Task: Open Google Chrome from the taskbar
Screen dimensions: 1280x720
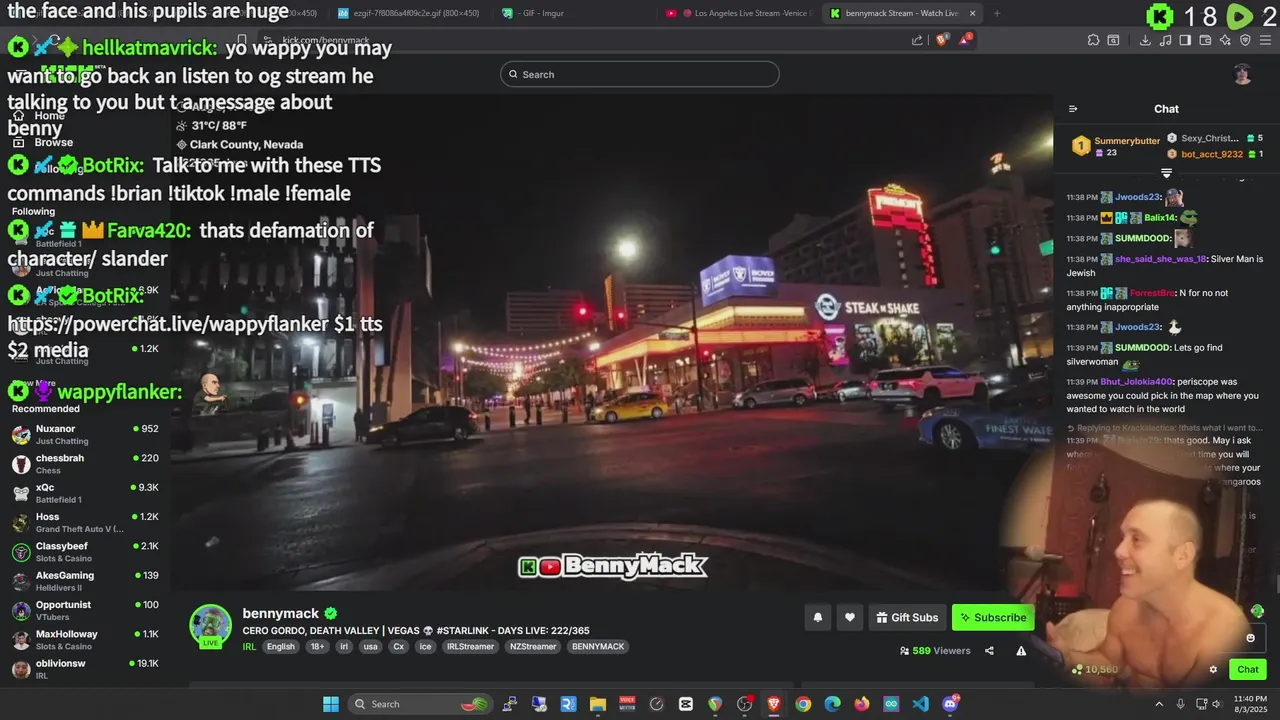Action: point(803,704)
